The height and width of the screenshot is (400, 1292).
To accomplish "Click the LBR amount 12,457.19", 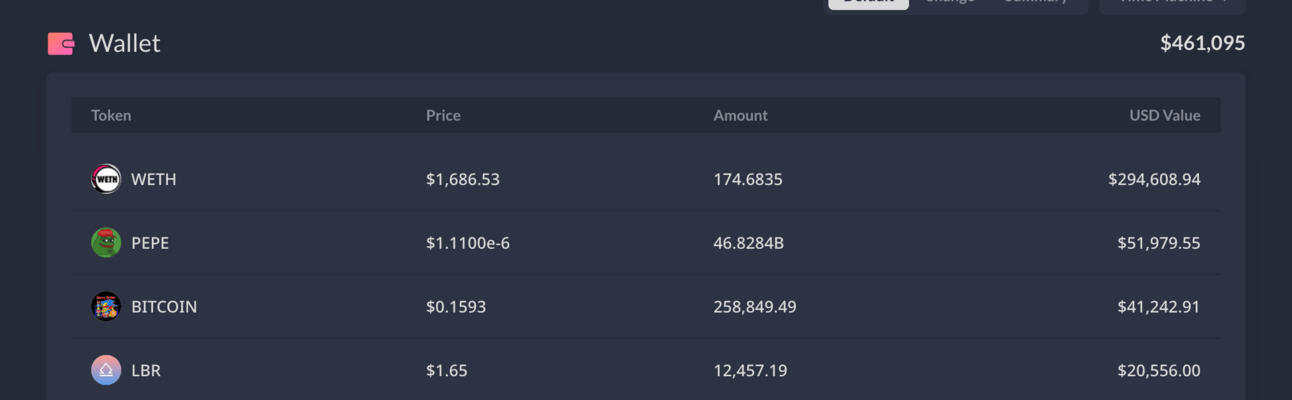I will (750, 371).
